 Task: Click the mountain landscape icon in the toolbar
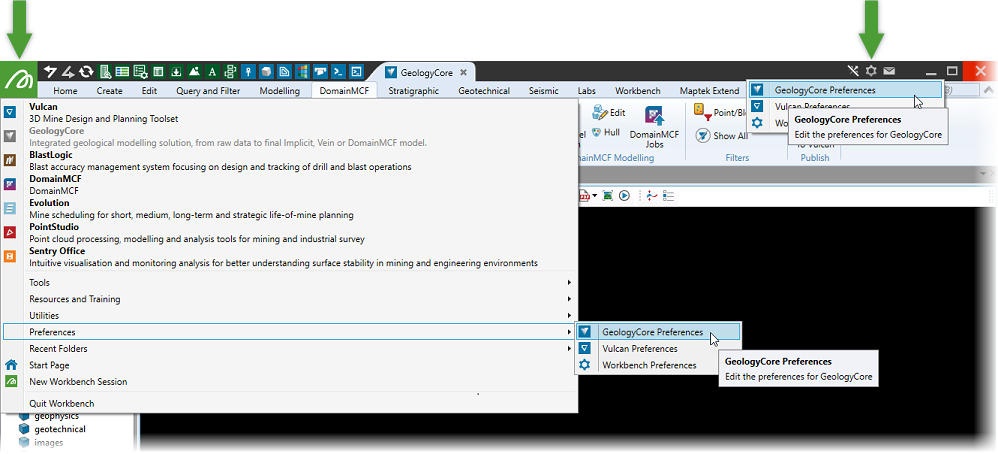point(194,71)
